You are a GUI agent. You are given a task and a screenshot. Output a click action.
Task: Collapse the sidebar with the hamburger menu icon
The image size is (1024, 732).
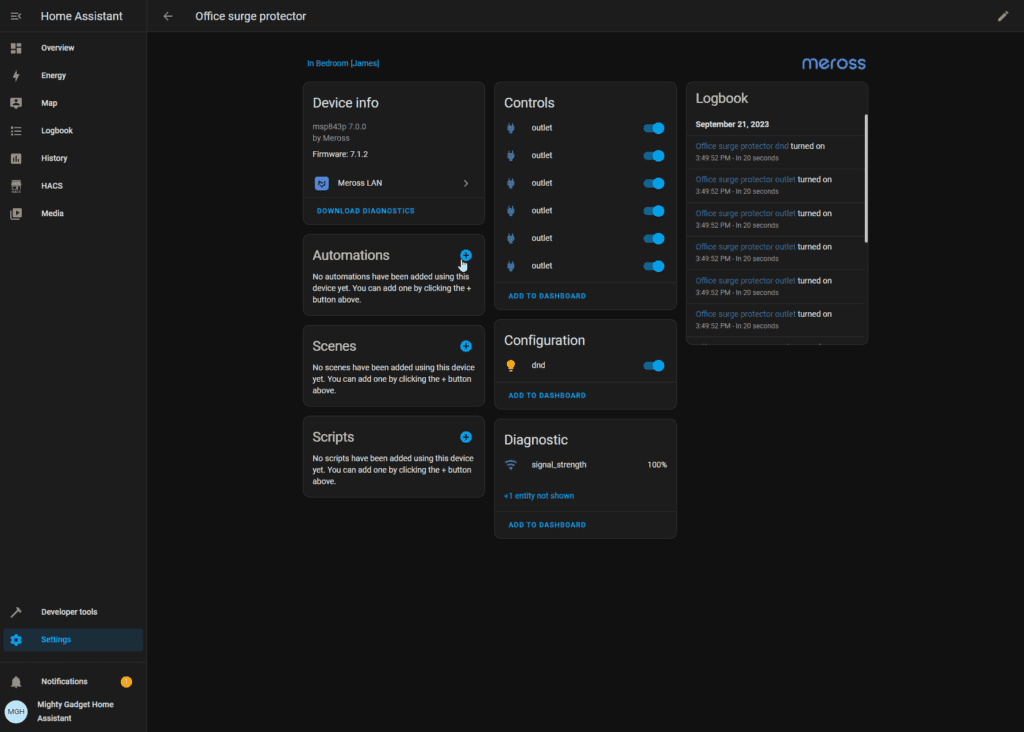click(16, 16)
